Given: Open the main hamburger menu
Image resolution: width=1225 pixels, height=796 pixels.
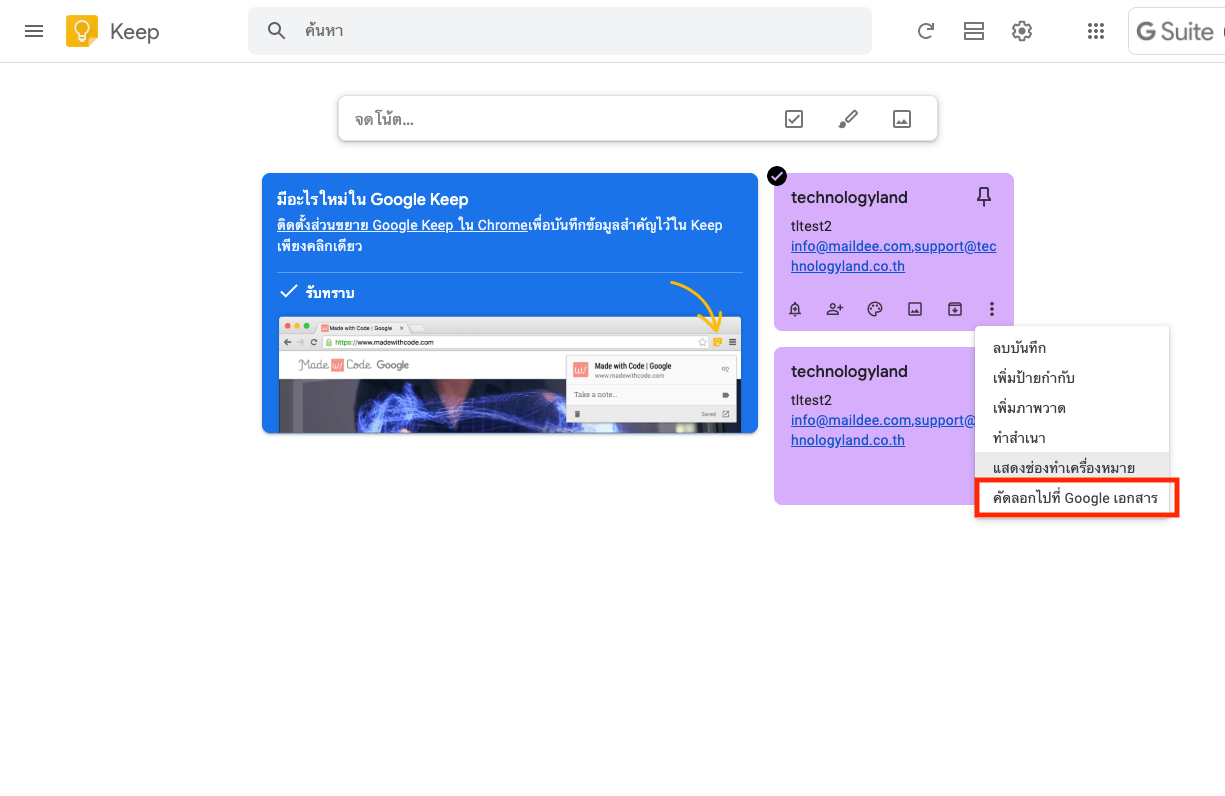Looking at the screenshot, I should tap(34, 31).
